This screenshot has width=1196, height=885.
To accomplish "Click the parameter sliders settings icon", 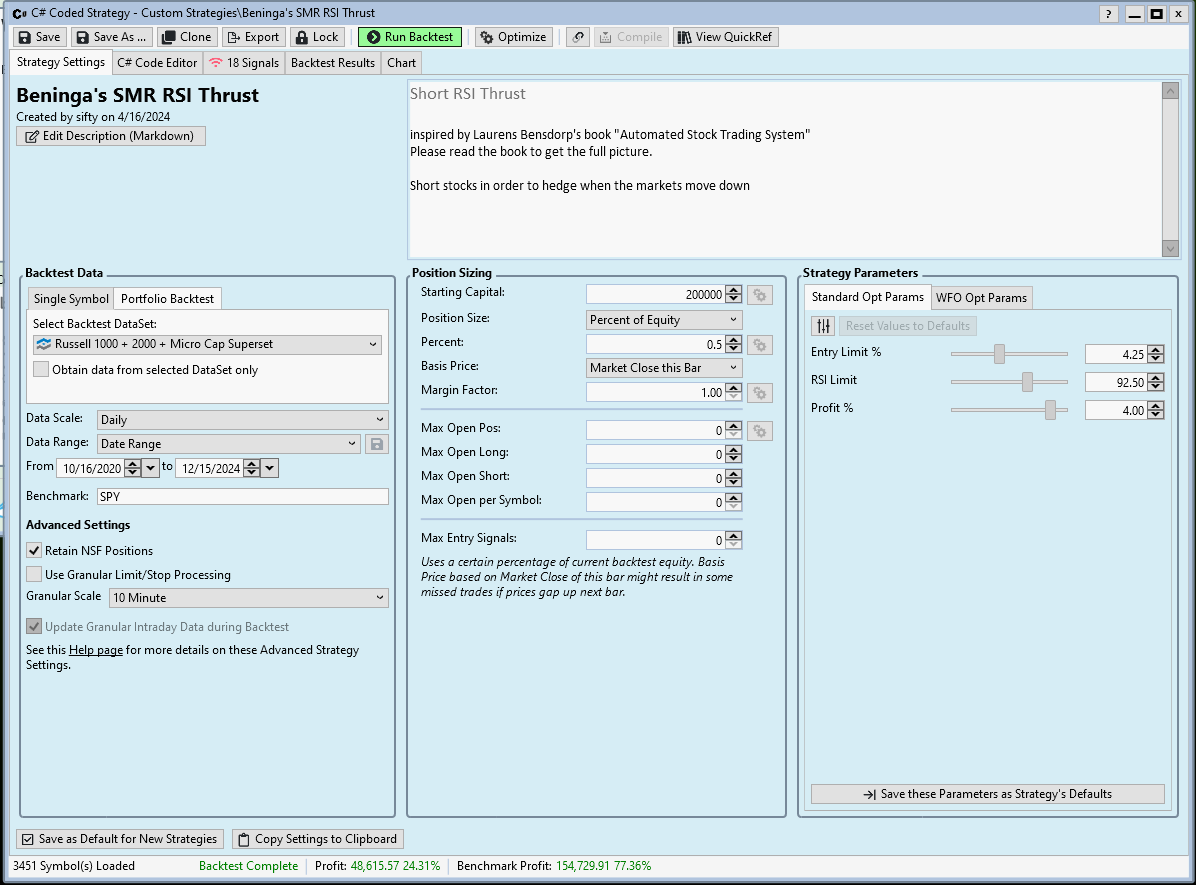I will coord(823,326).
